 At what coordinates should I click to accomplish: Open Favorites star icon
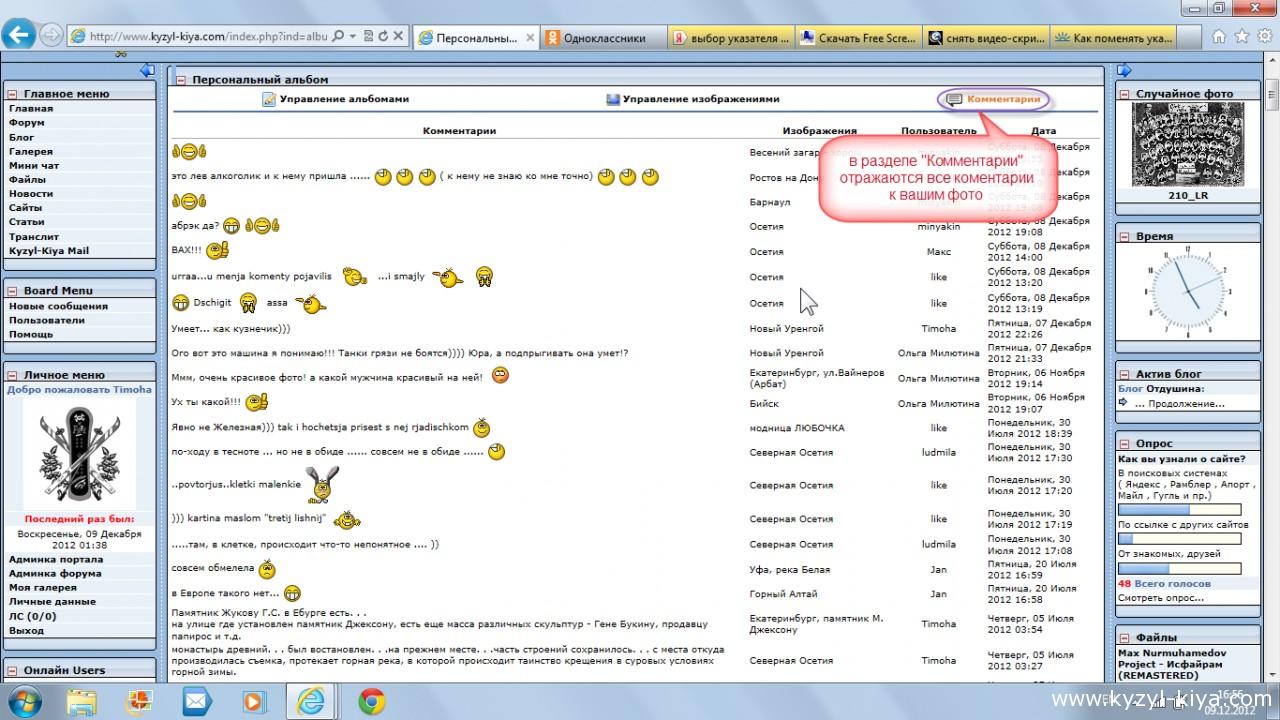[x=1242, y=36]
